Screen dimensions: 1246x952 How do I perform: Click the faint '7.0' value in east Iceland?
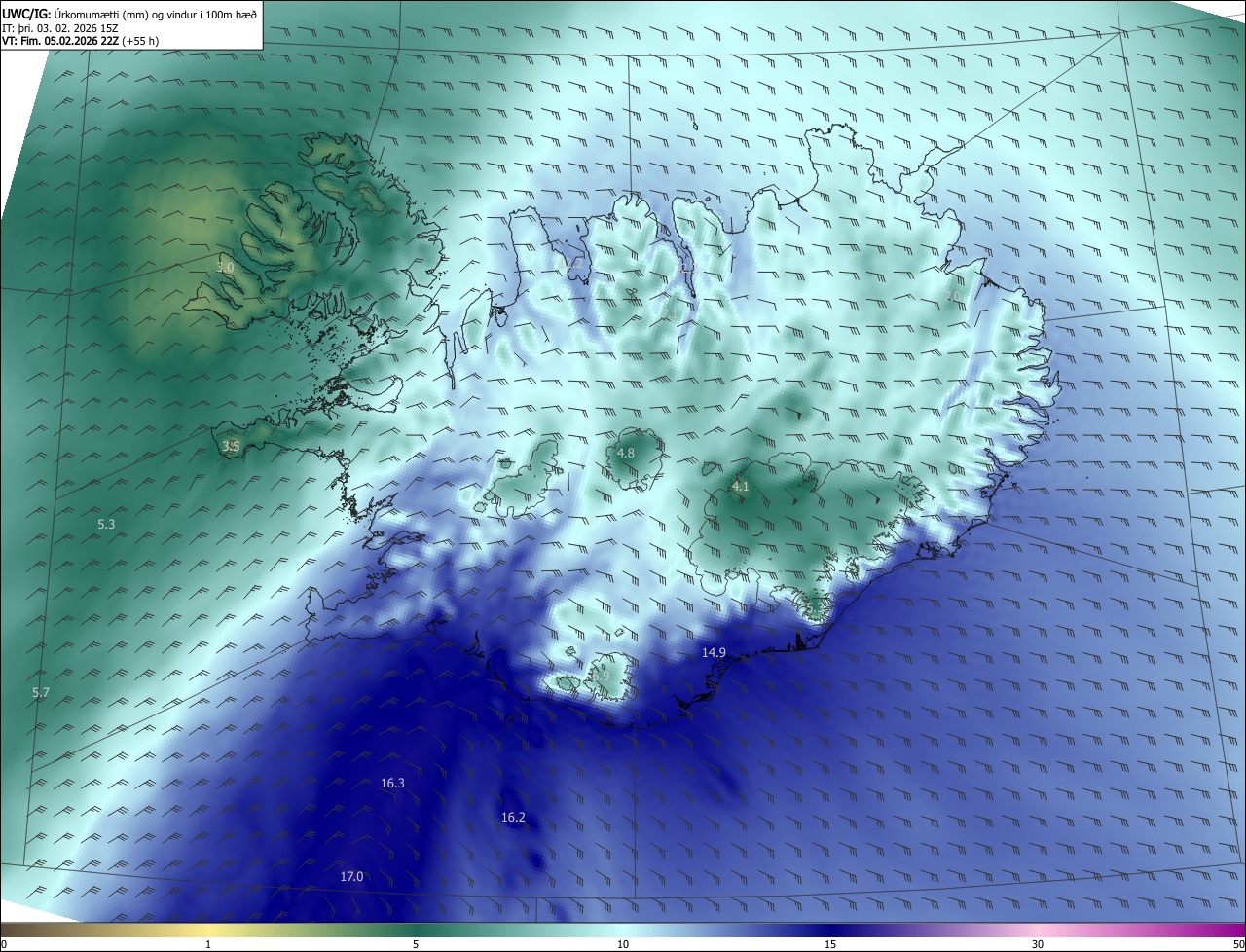(953, 296)
